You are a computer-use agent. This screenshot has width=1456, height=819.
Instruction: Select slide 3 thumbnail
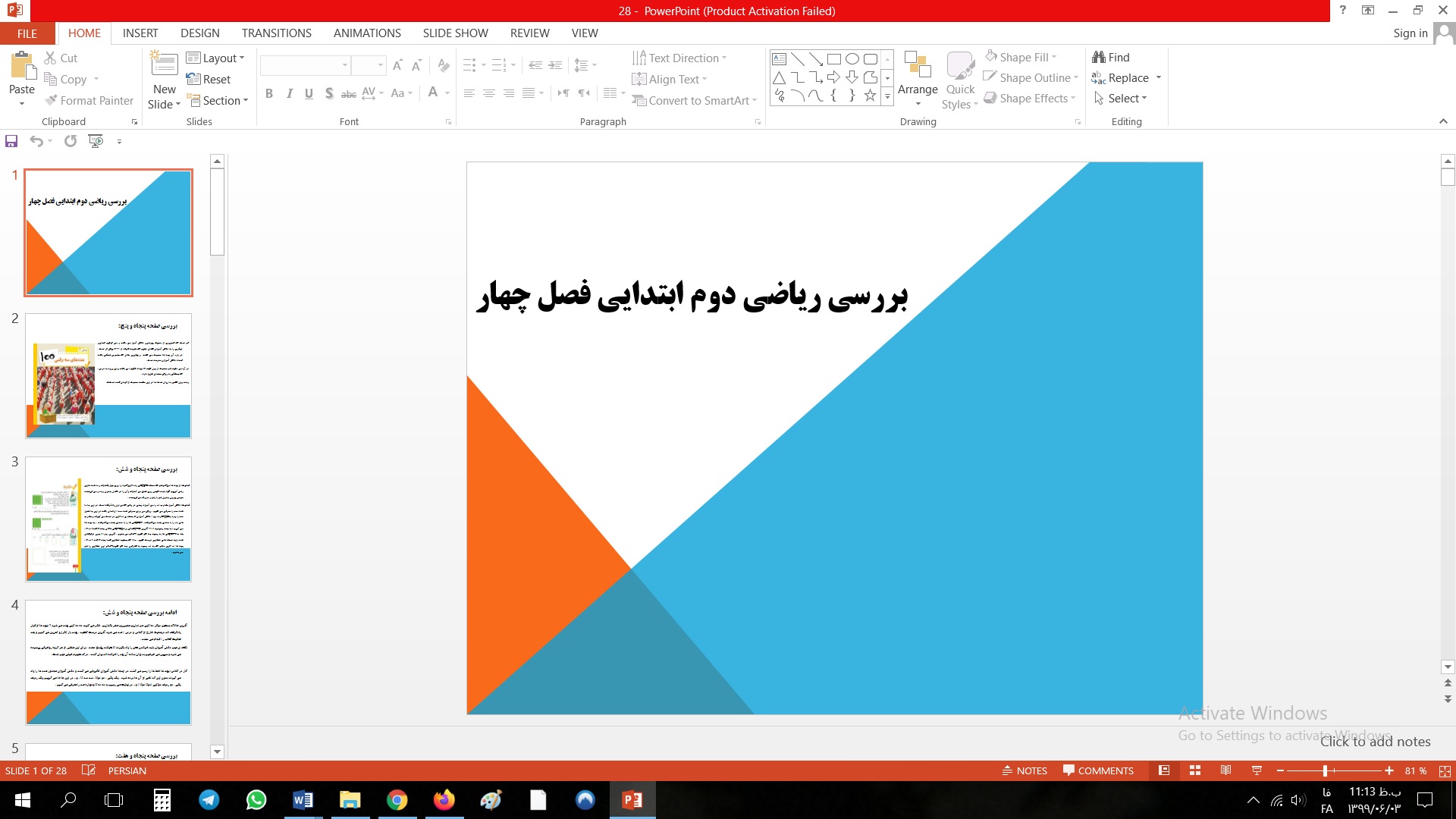(x=108, y=519)
